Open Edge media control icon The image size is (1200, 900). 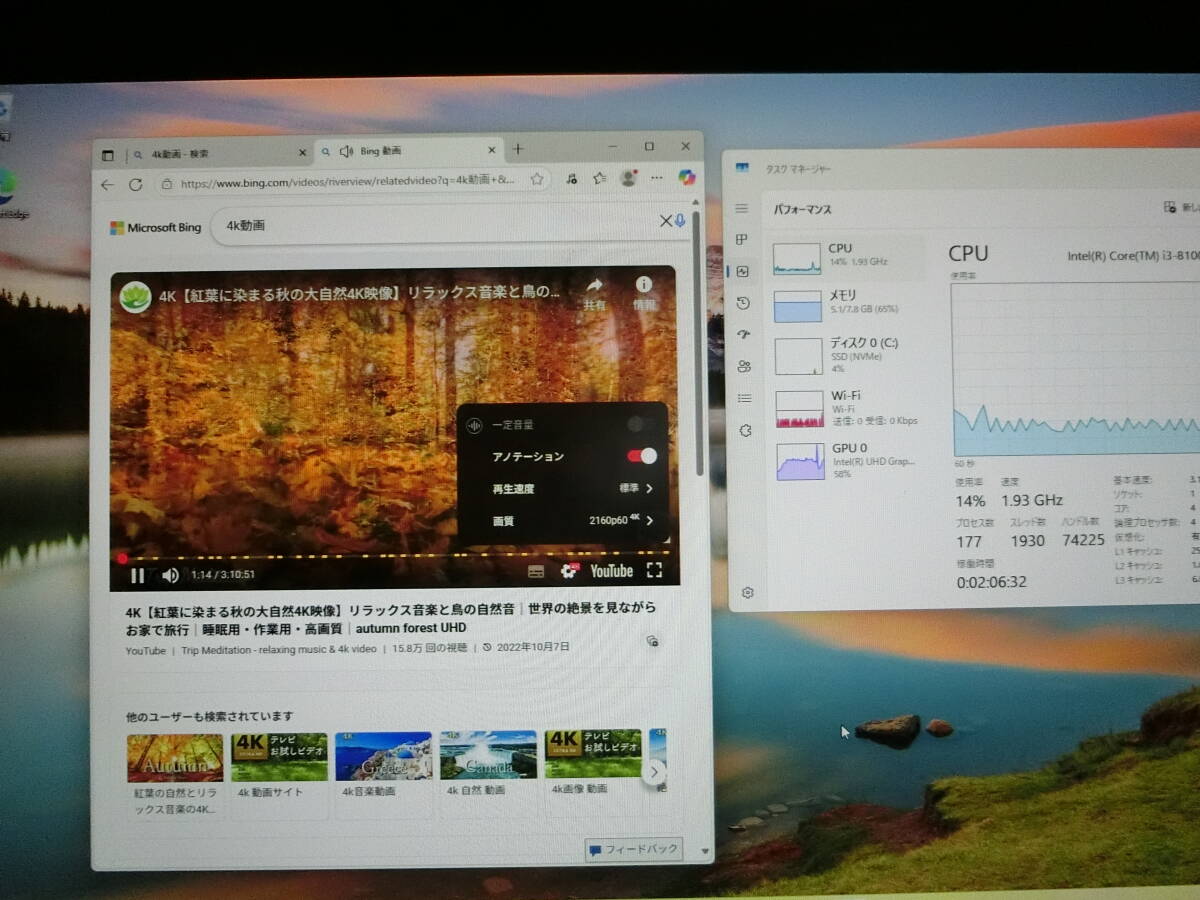click(x=571, y=179)
